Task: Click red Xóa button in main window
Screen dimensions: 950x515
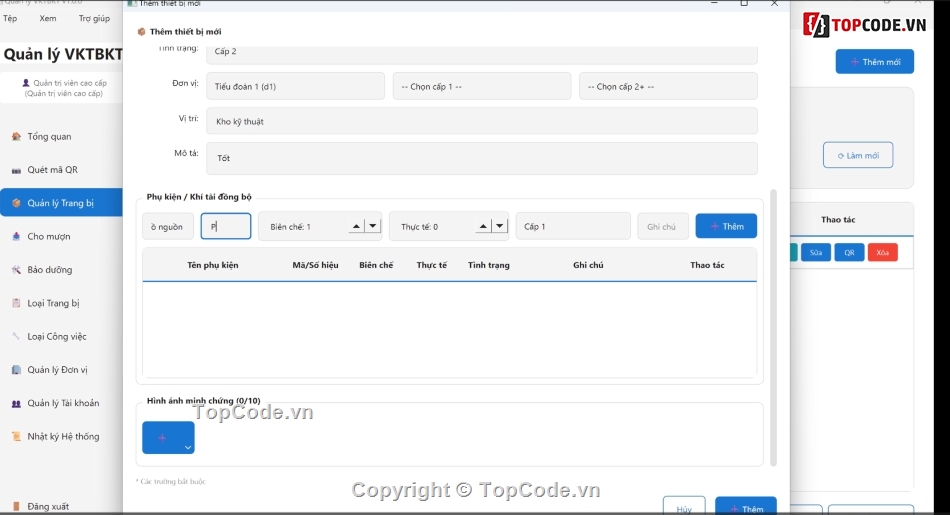Action: point(882,253)
